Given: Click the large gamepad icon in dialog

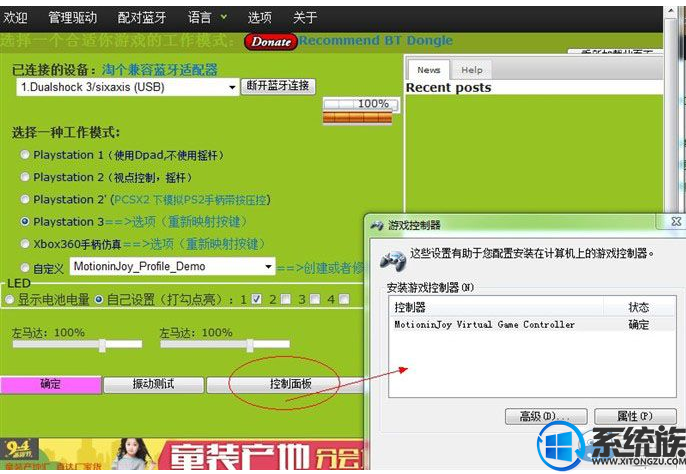Looking at the screenshot, I should [x=392, y=260].
